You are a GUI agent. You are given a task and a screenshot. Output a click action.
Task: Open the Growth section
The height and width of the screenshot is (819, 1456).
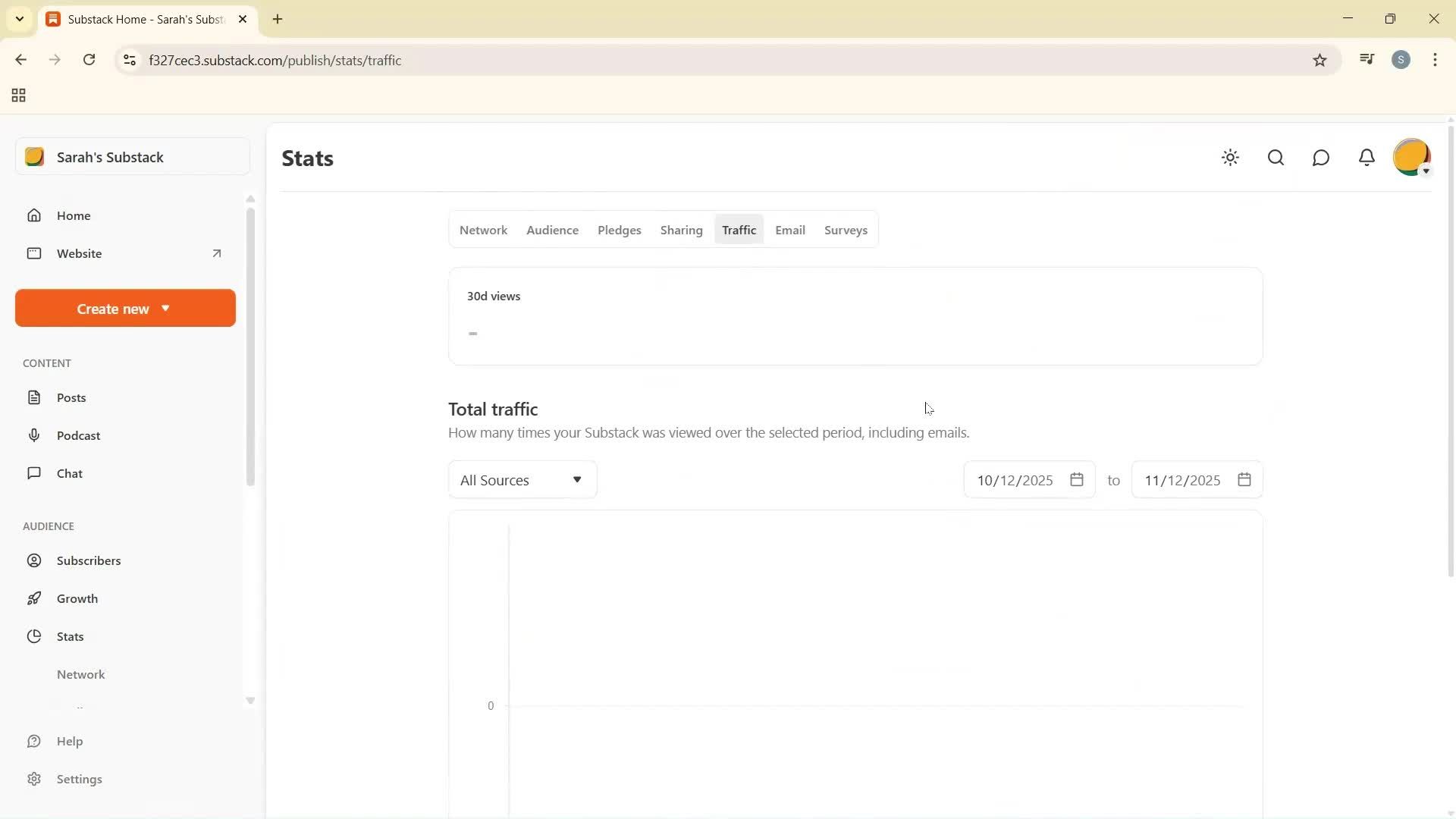(79, 598)
